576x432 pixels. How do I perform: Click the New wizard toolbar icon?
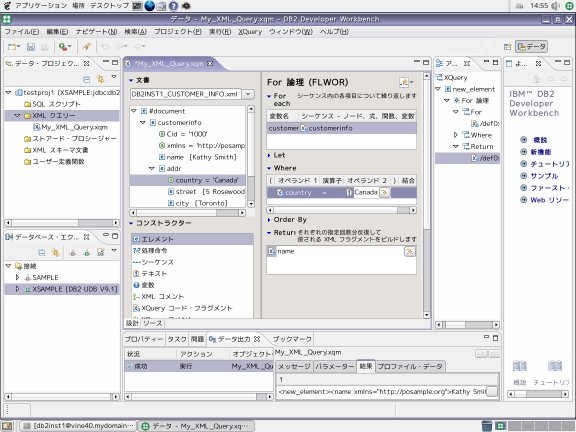(x=14, y=47)
